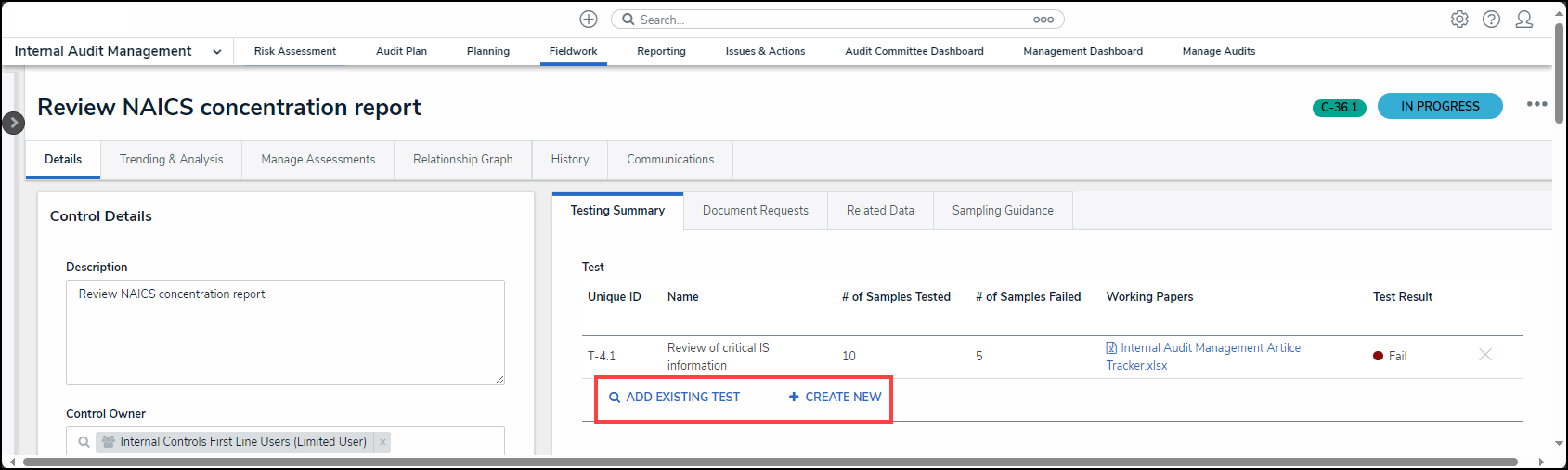Image resolution: width=1568 pixels, height=470 pixels.
Task: Remove Internal Controls First Line Users tag
Action: click(x=382, y=442)
